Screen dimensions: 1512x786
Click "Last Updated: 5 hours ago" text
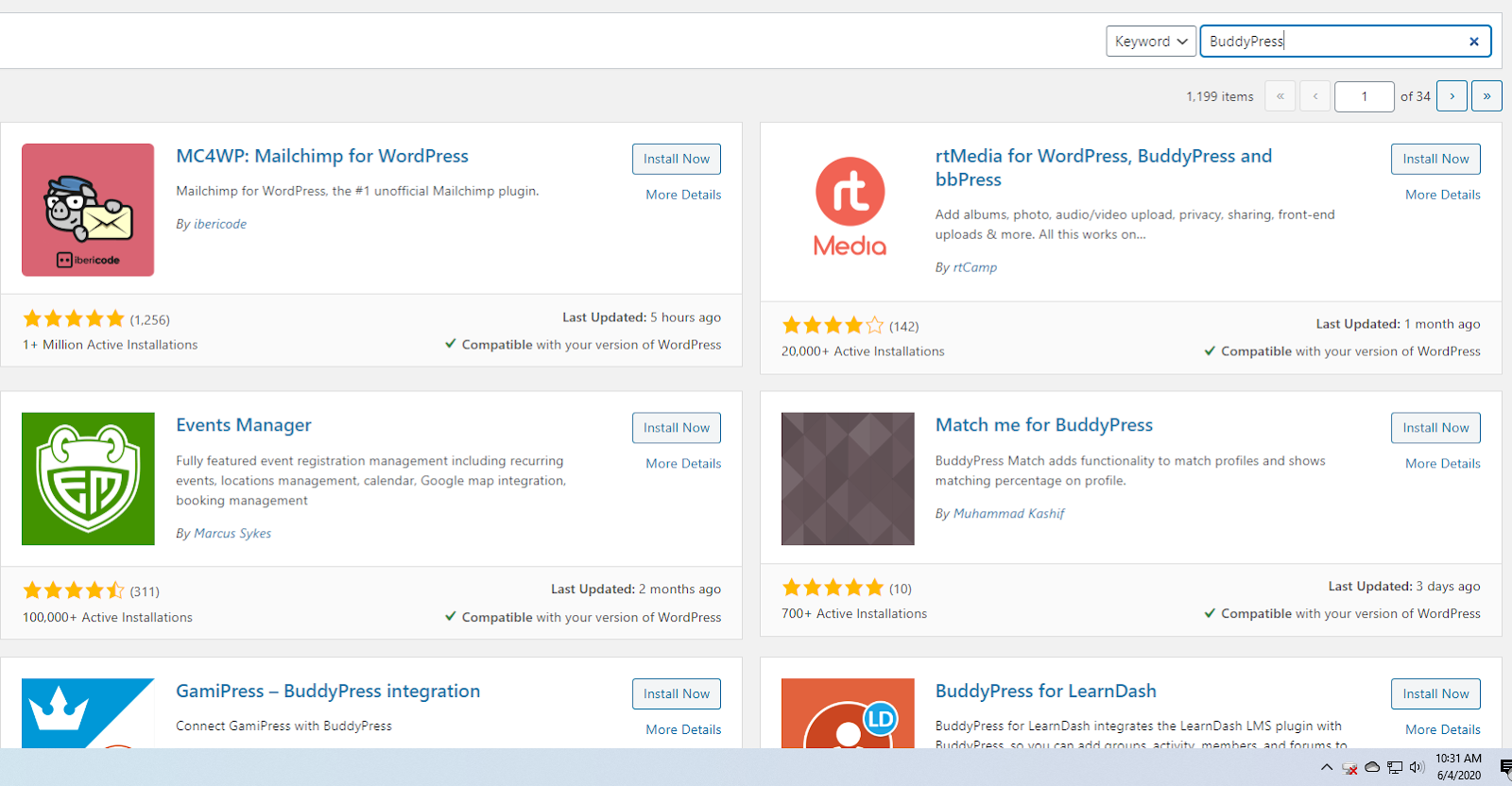[x=642, y=317]
